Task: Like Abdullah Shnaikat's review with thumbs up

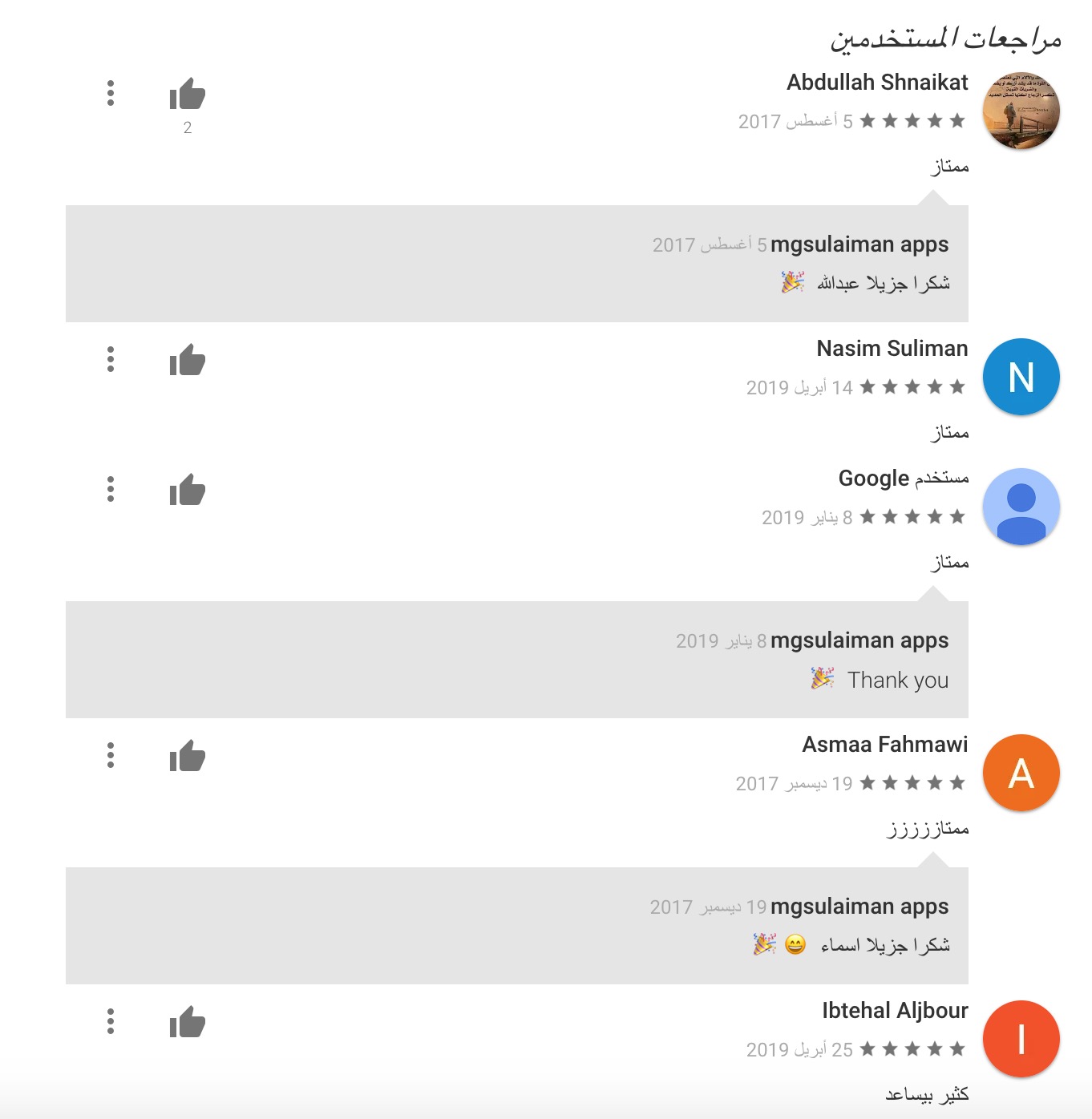Action: pyautogui.click(x=188, y=95)
